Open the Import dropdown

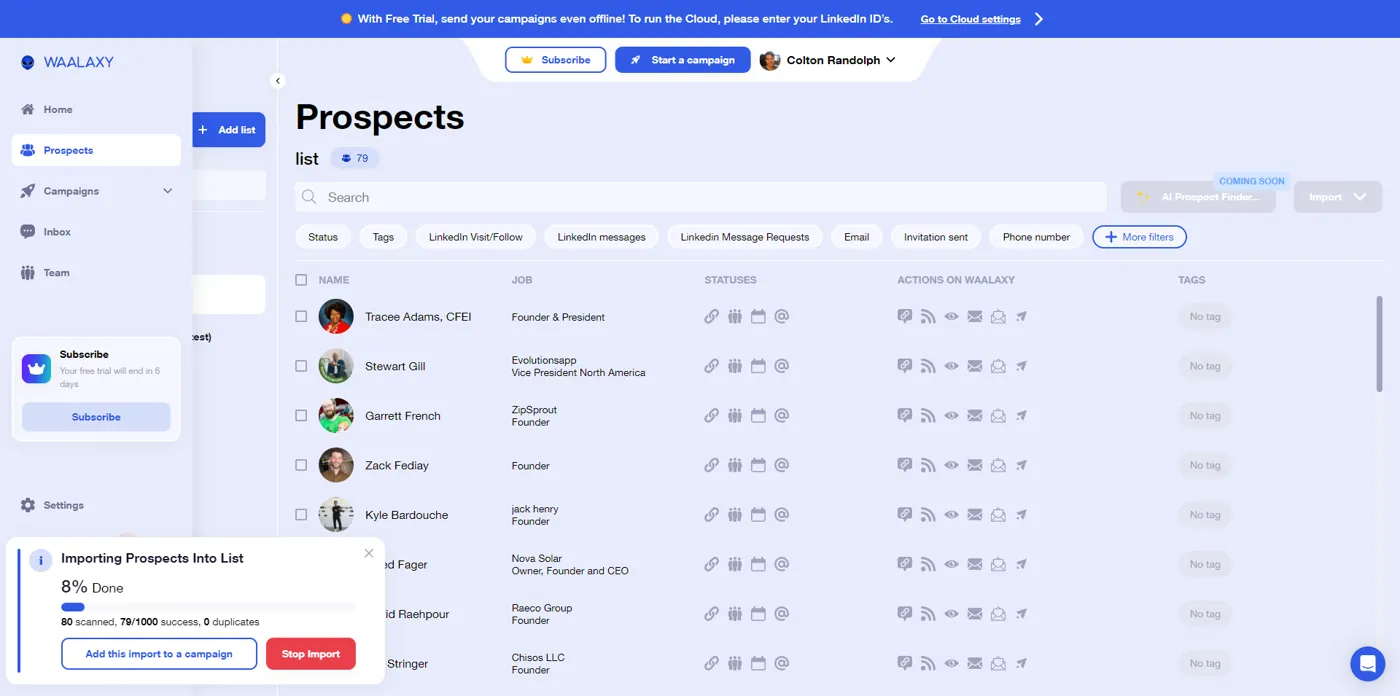[x=1338, y=197]
